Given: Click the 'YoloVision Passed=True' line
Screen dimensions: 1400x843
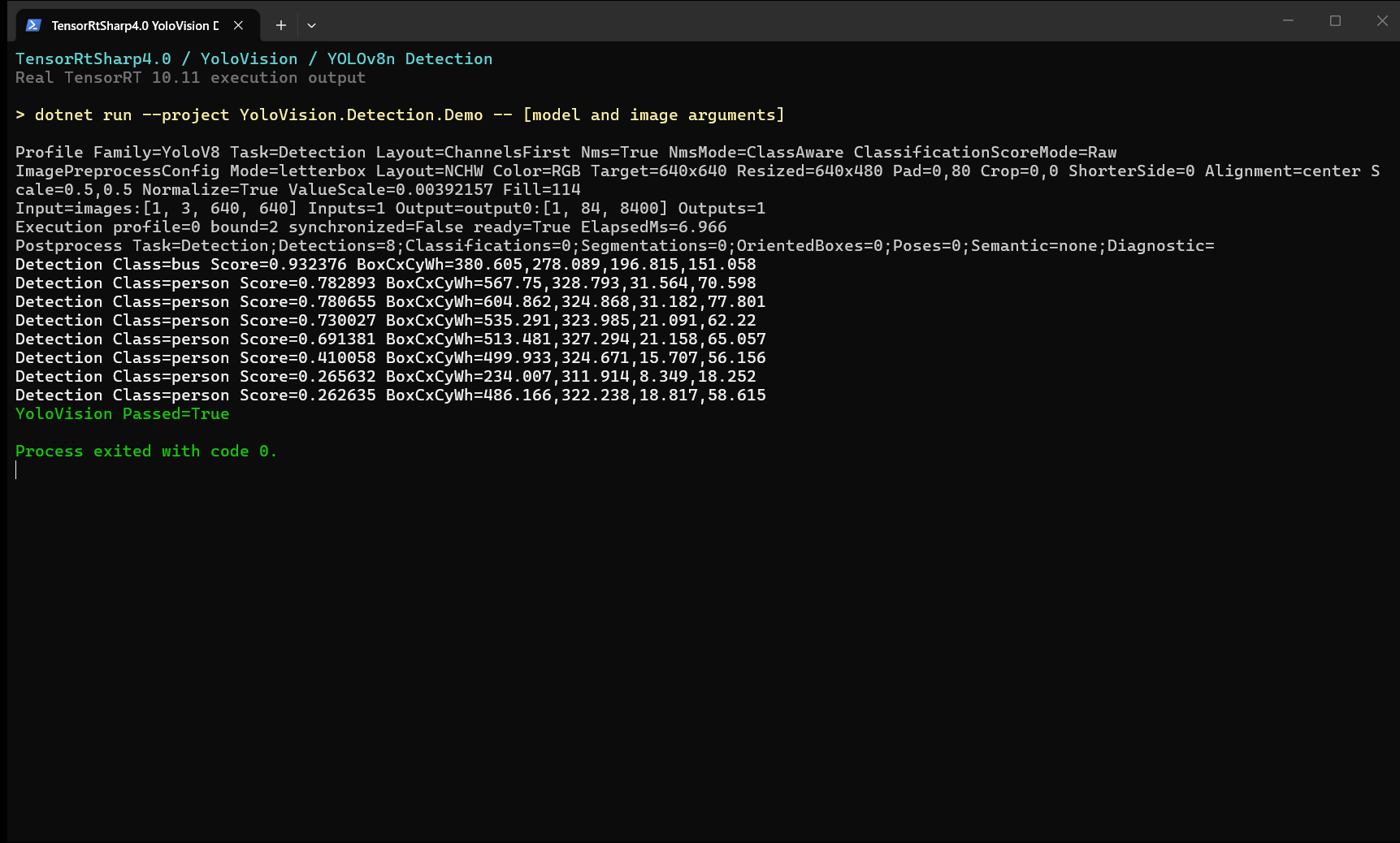Looking at the screenshot, I should pyautogui.click(x=122, y=413).
